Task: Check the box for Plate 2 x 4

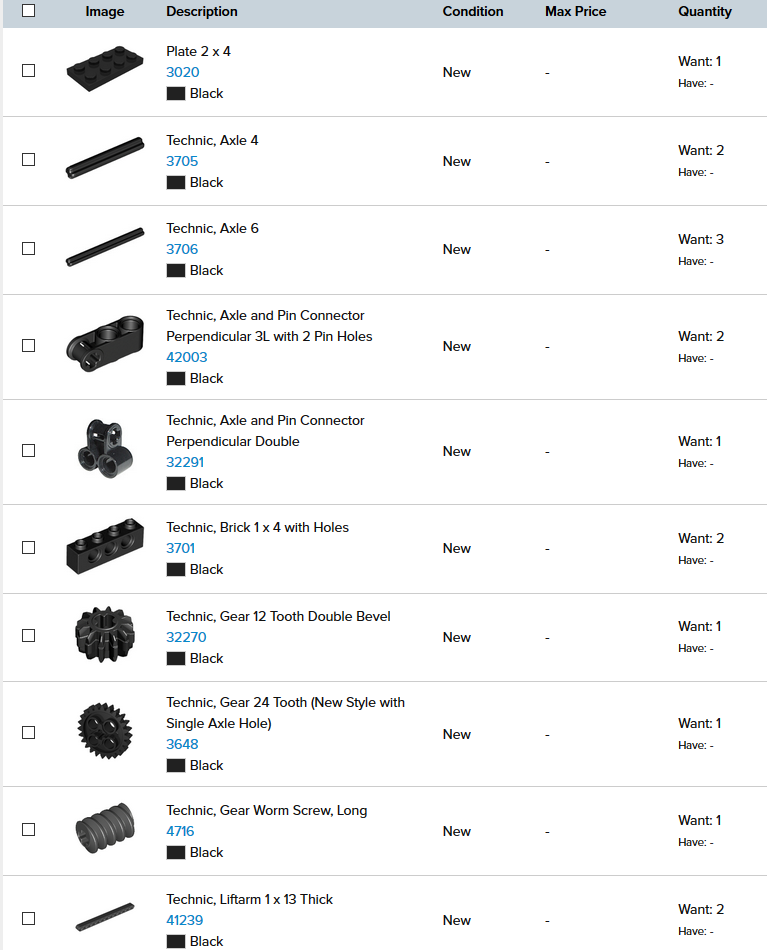Action: [x=28, y=70]
